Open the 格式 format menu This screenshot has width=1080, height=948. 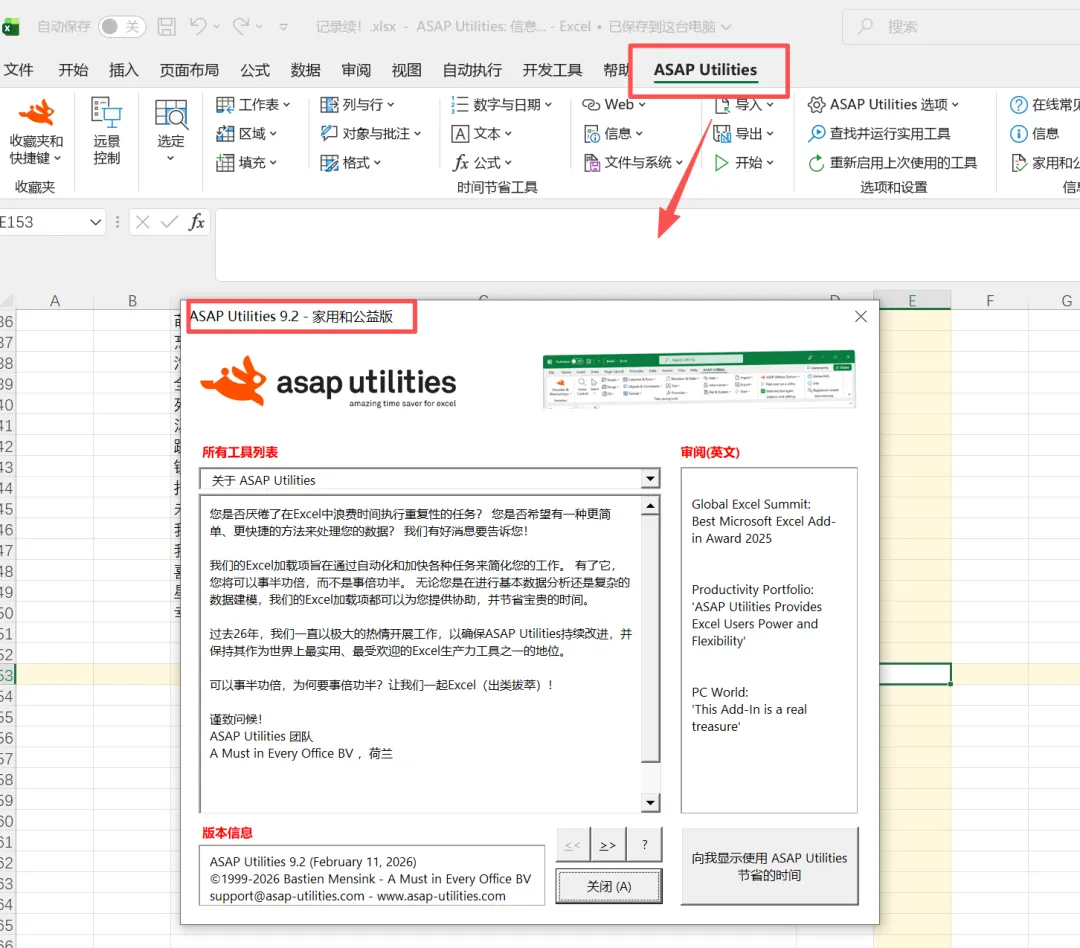(x=350, y=163)
